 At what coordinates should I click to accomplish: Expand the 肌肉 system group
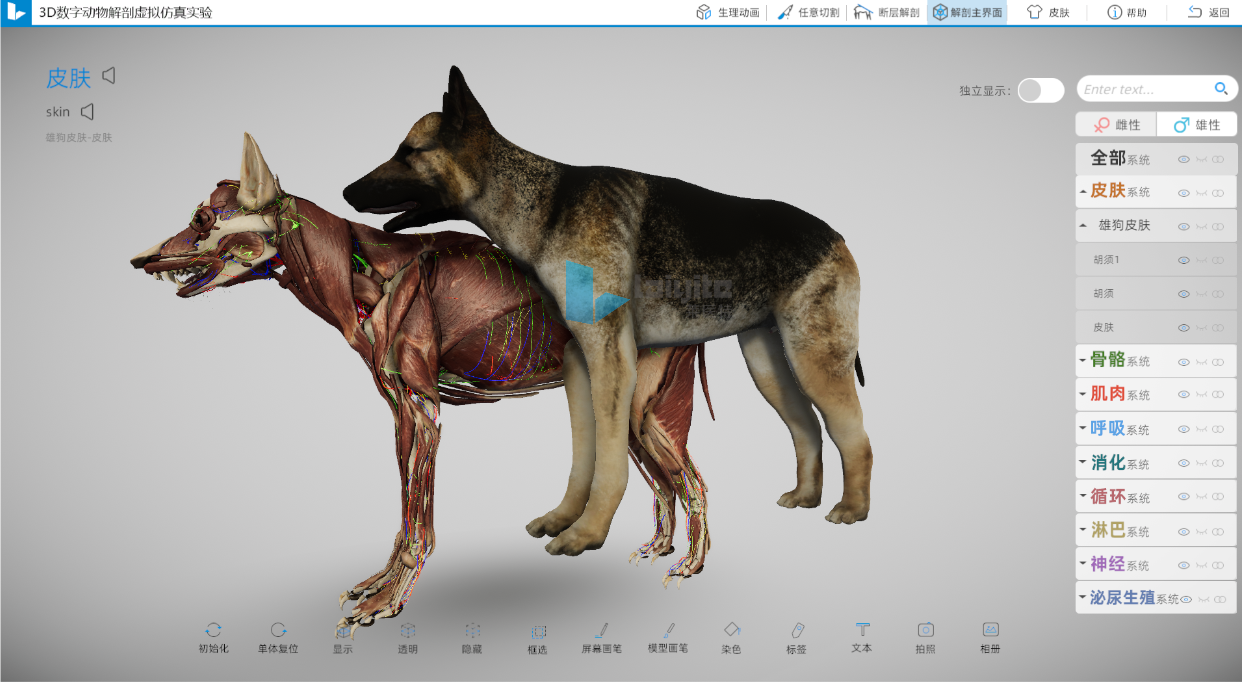[1083, 395]
